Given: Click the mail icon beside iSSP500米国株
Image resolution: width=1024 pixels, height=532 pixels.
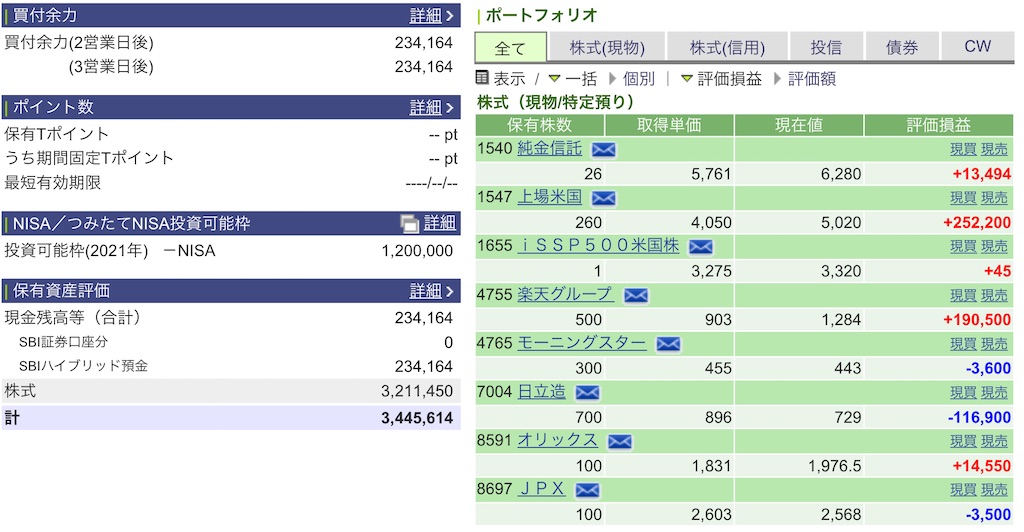Looking at the screenshot, I should point(701,247).
